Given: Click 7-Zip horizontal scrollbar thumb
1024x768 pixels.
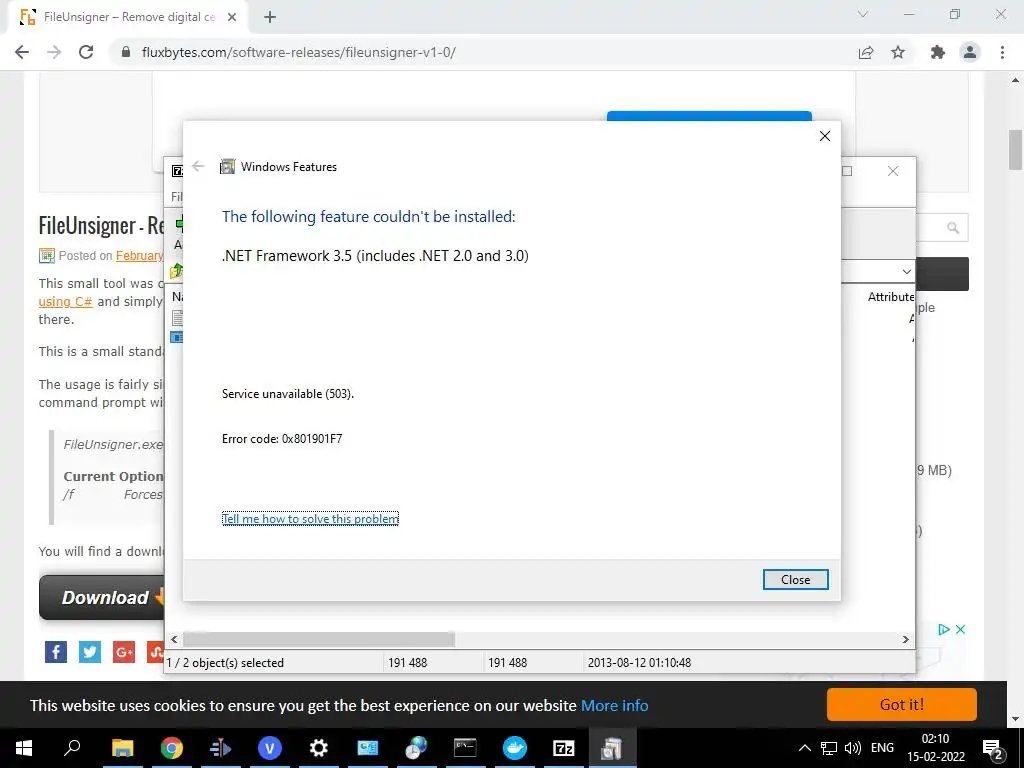Looking at the screenshot, I should point(319,639).
